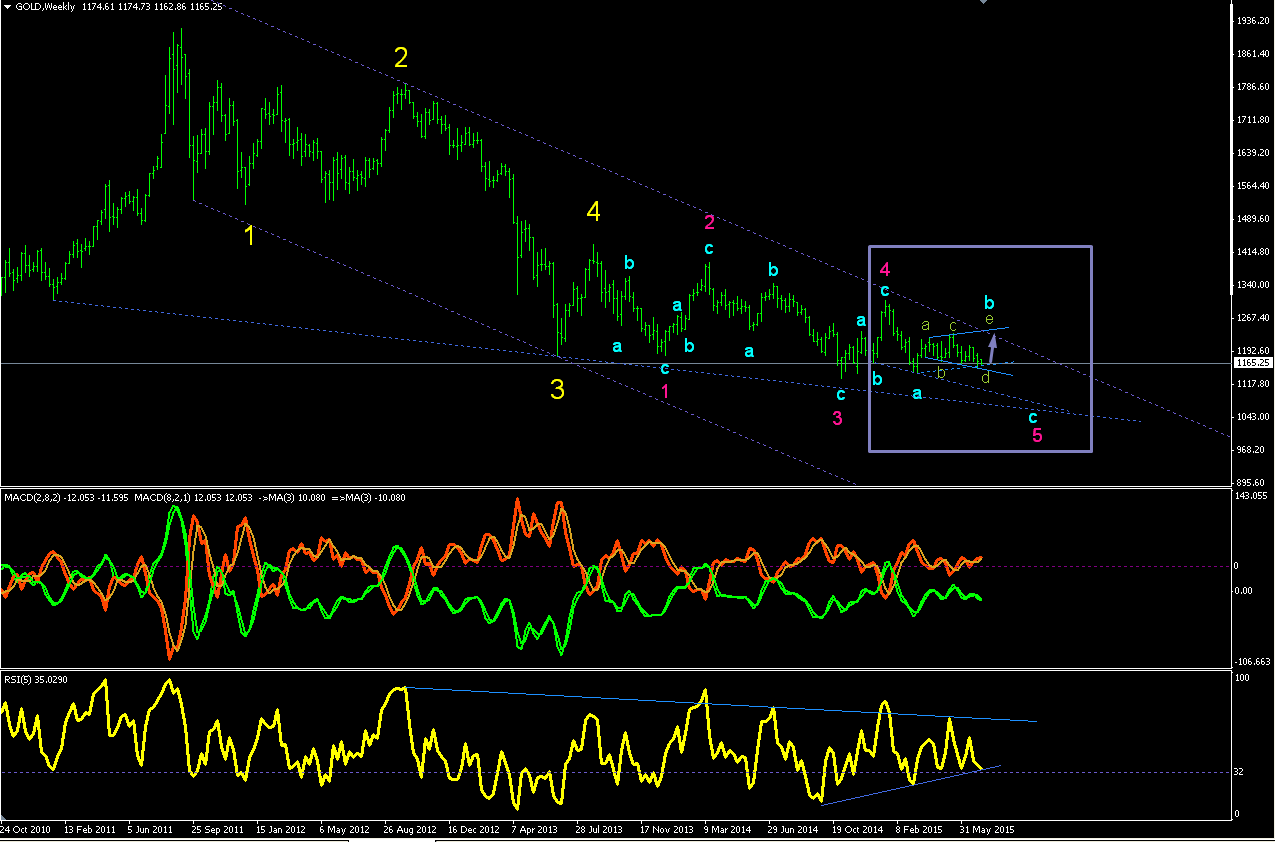This screenshot has width=1275, height=842.
Task: Select the pink wave 4 label
Action: pyautogui.click(x=885, y=269)
